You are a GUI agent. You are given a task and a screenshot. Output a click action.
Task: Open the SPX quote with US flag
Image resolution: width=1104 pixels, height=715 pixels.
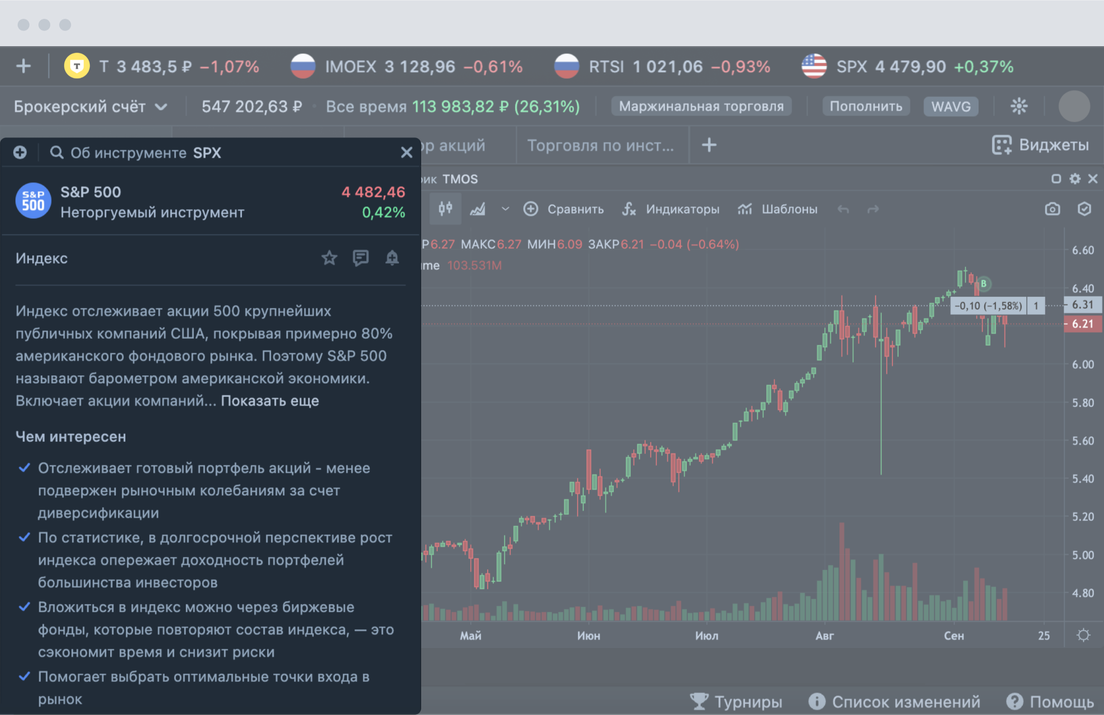(x=908, y=66)
